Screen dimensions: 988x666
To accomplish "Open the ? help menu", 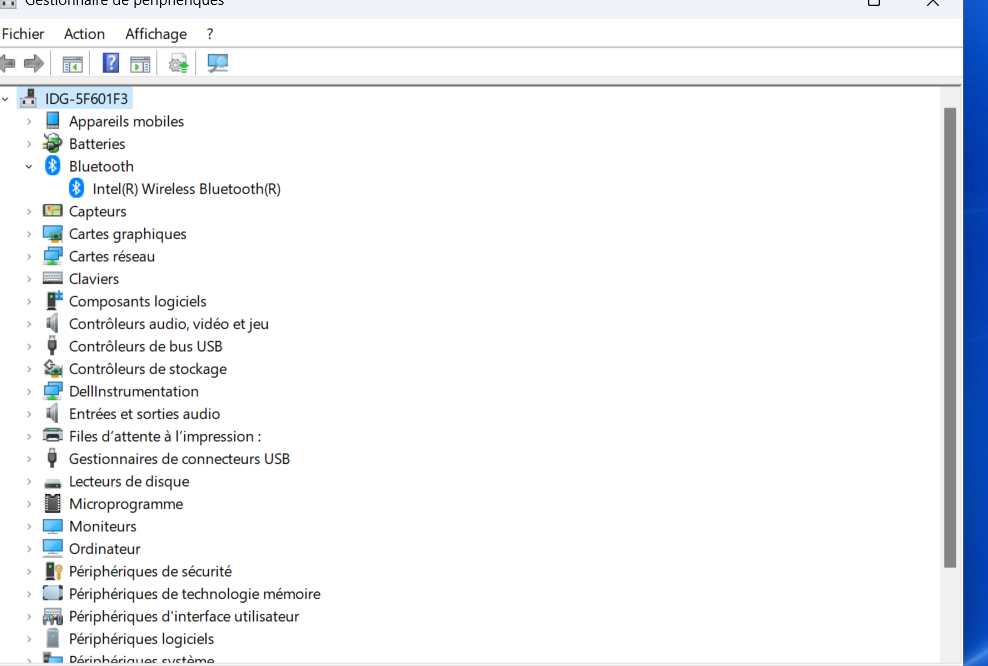I will pos(210,34).
